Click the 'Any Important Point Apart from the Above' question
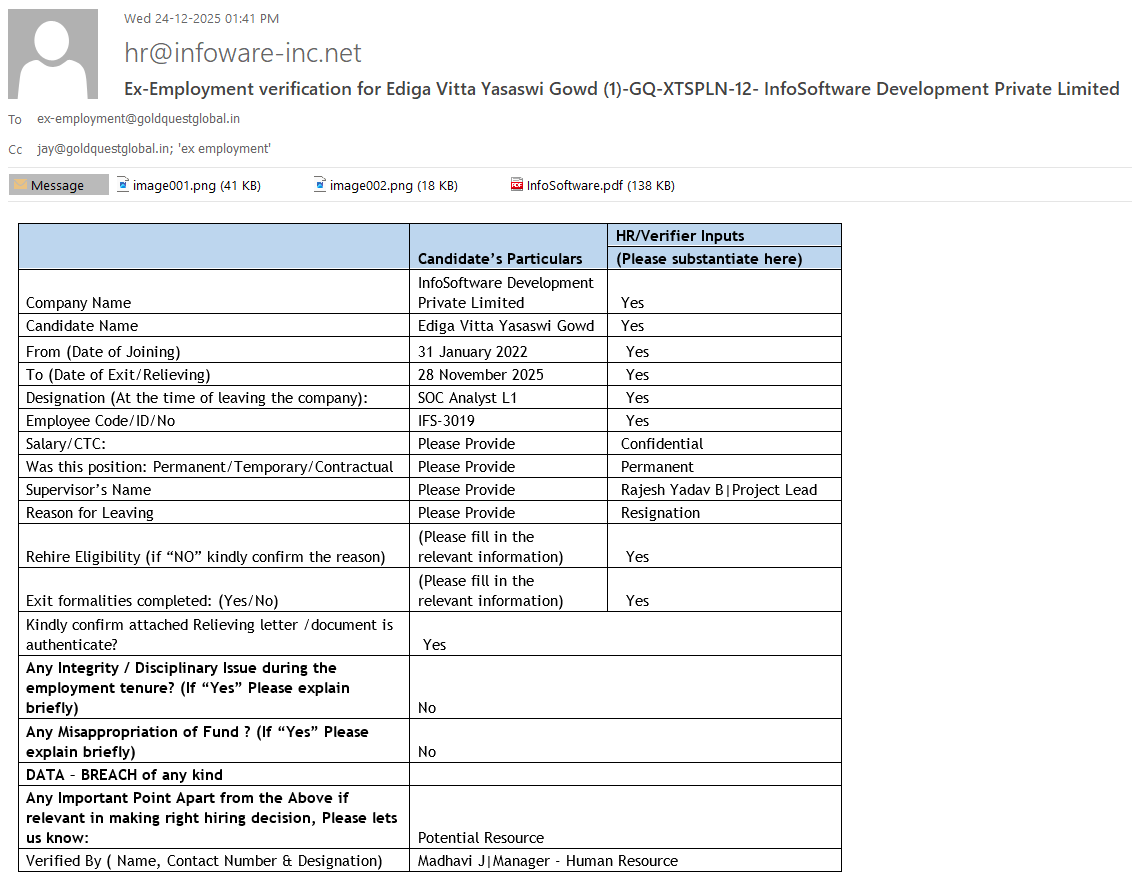This screenshot has height=887, width=1132. pyautogui.click(x=212, y=818)
